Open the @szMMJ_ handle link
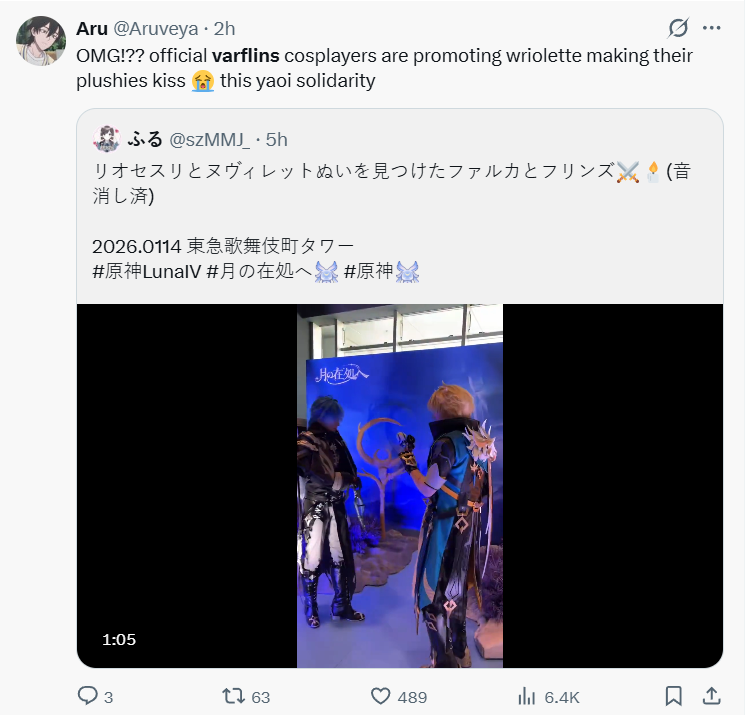This screenshot has width=745, height=715. 209,140
